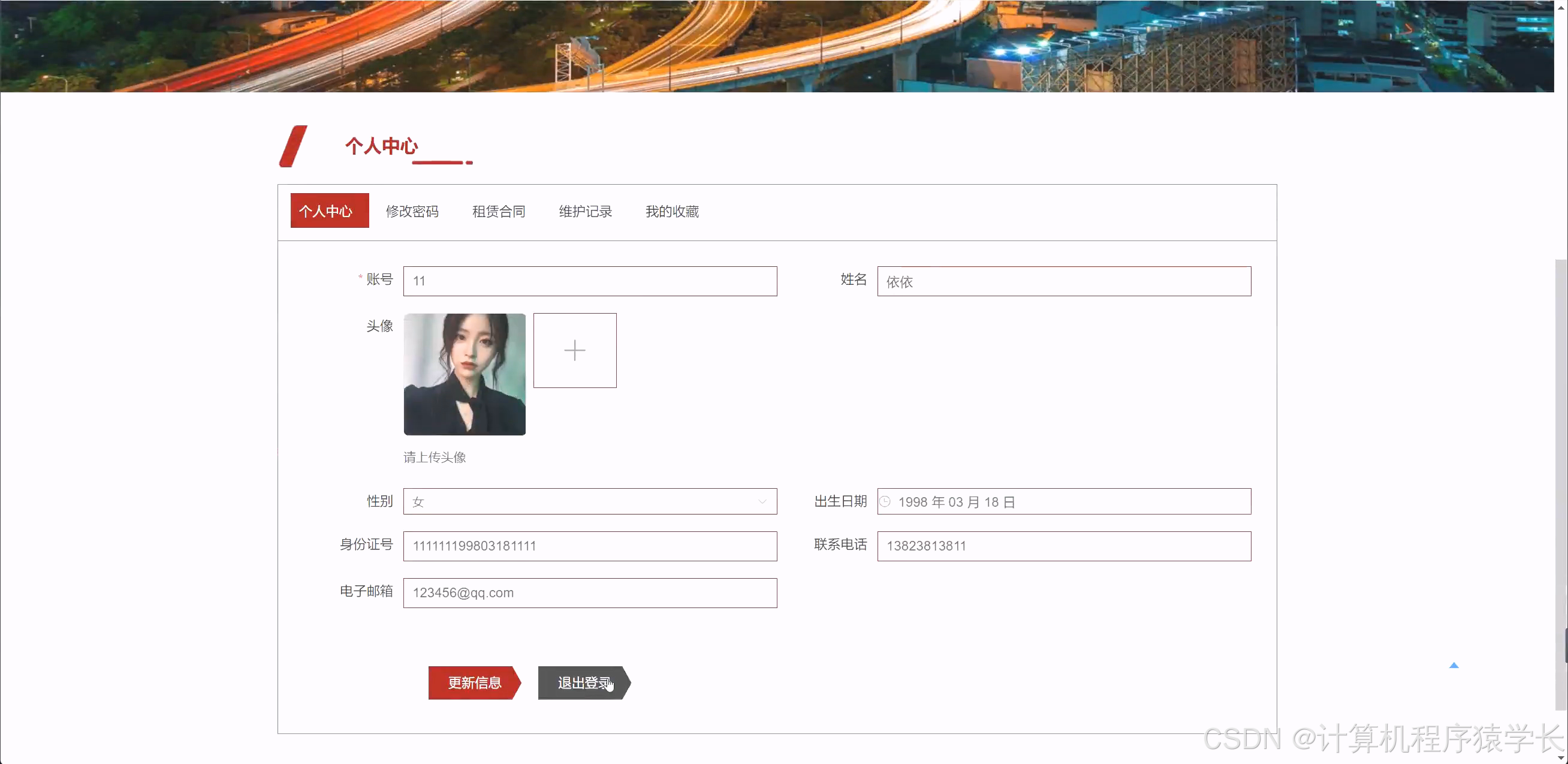This screenshot has height=764, width=1568.
Task: Click the 请上传头像 upload hint text
Action: click(434, 457)
